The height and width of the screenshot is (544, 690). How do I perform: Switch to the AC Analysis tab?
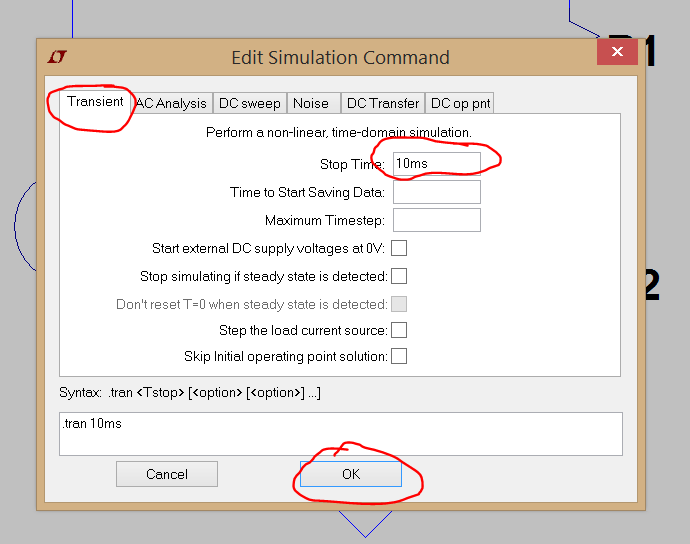(x=171, y=103)
